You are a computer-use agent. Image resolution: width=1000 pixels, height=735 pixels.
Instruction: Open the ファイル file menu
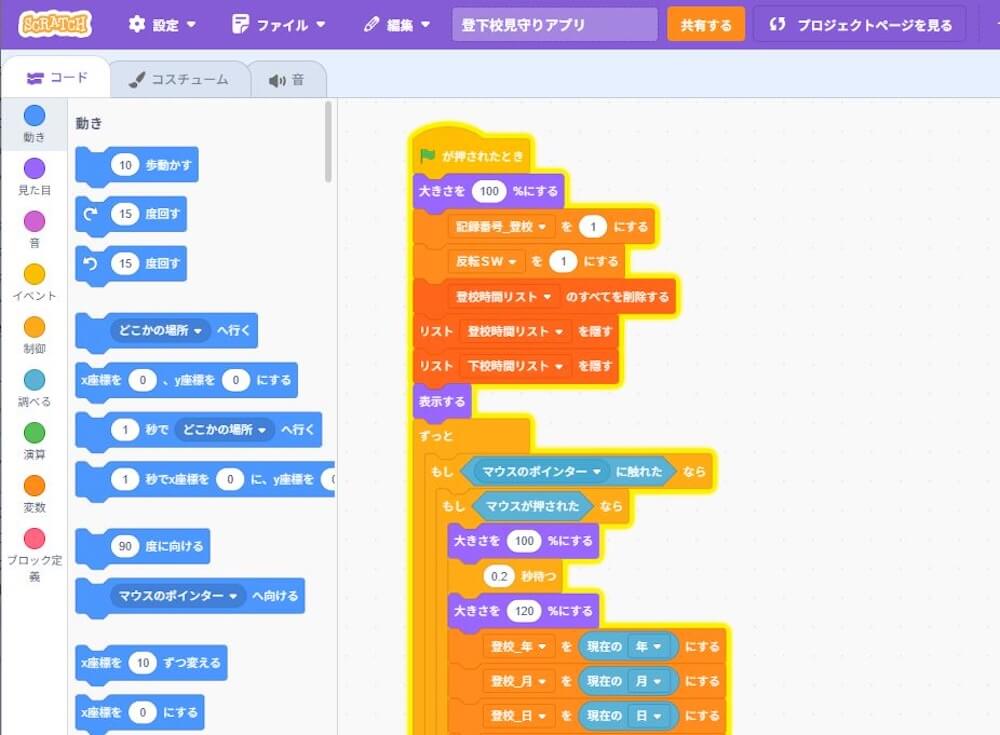point(279,25)
